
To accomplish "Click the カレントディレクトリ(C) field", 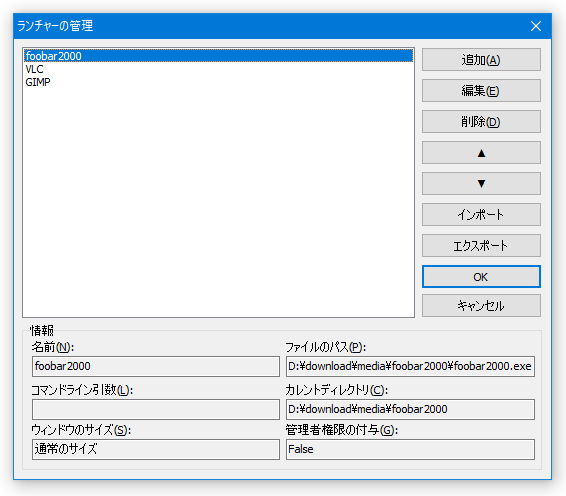I will point(410,409).
